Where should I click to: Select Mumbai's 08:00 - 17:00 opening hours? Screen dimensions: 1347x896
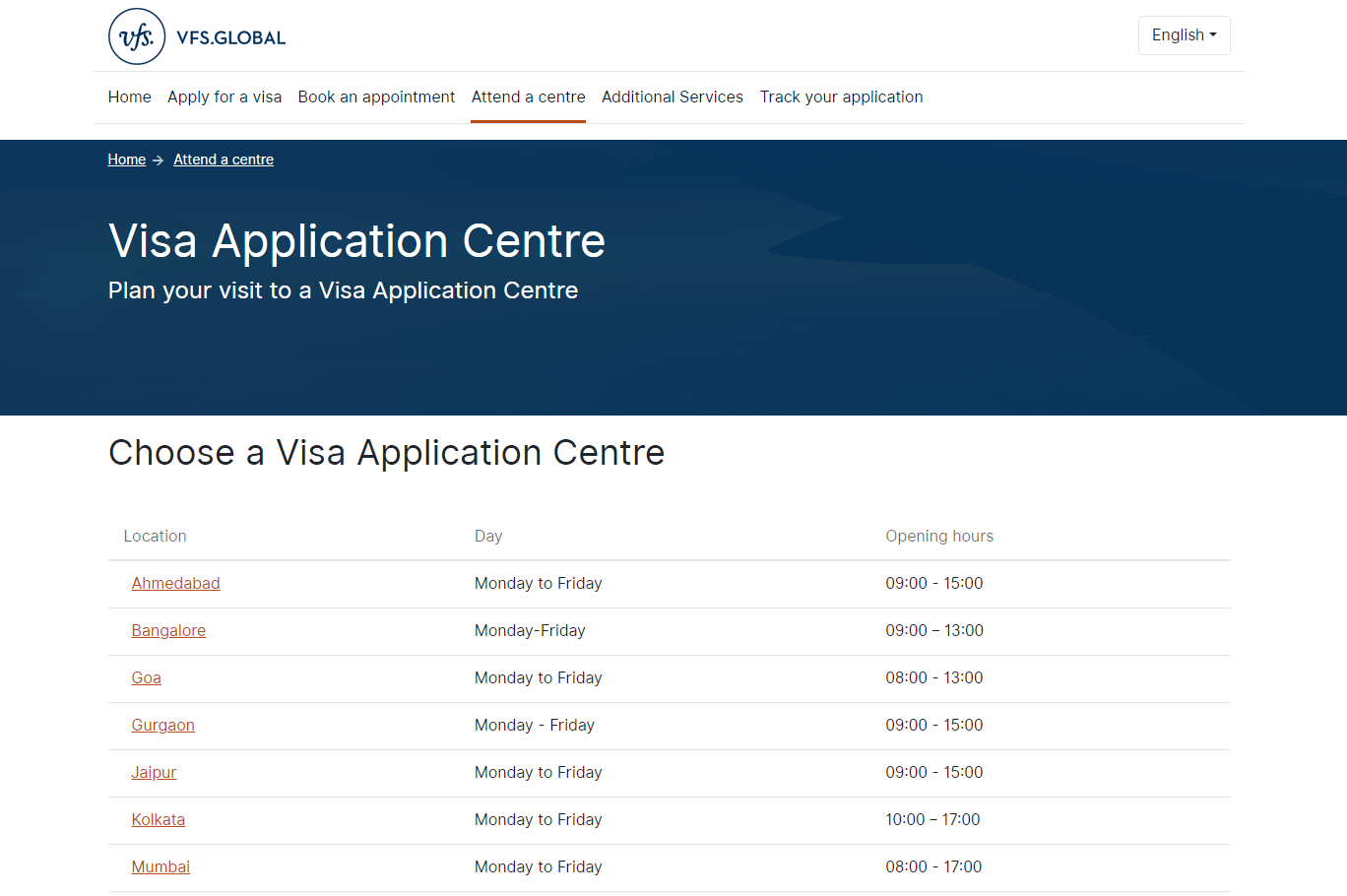point(933,866)
